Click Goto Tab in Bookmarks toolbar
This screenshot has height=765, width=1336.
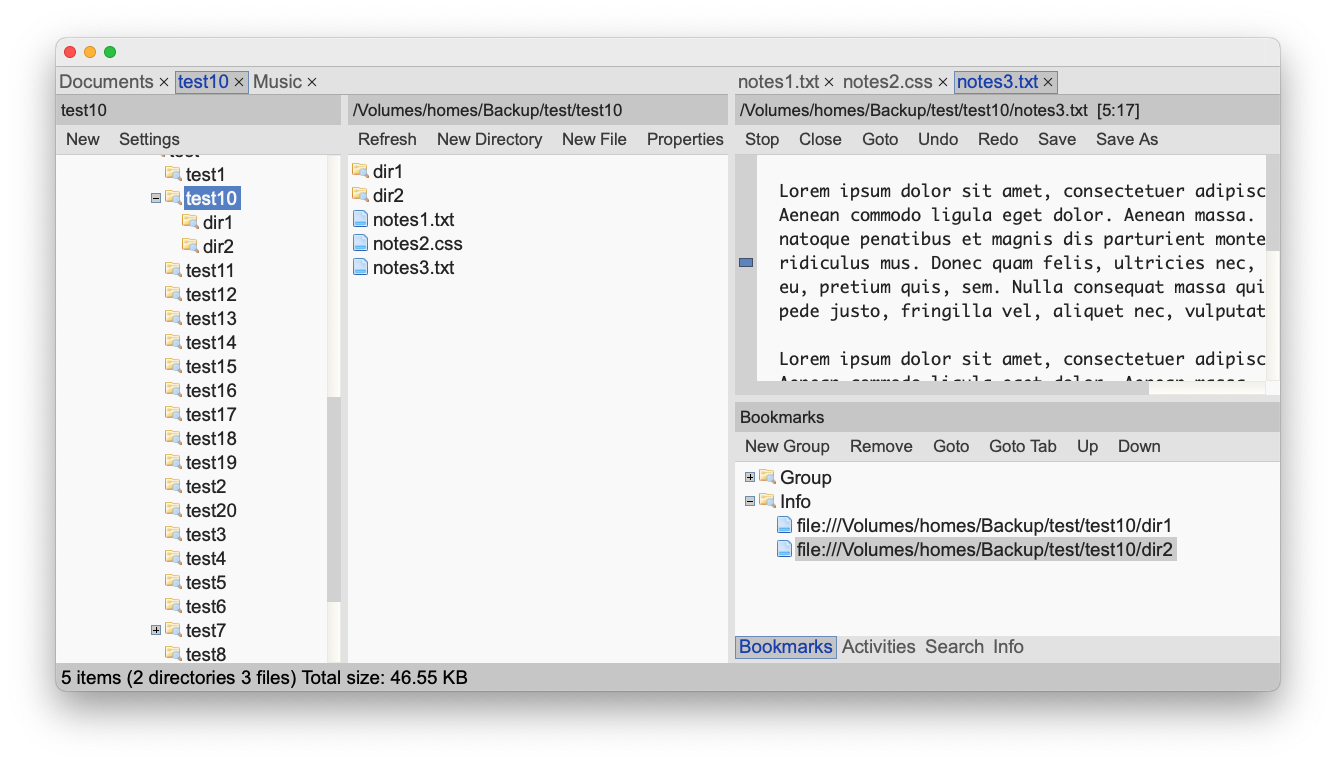pyautogui.click(x=1022, y=446)
